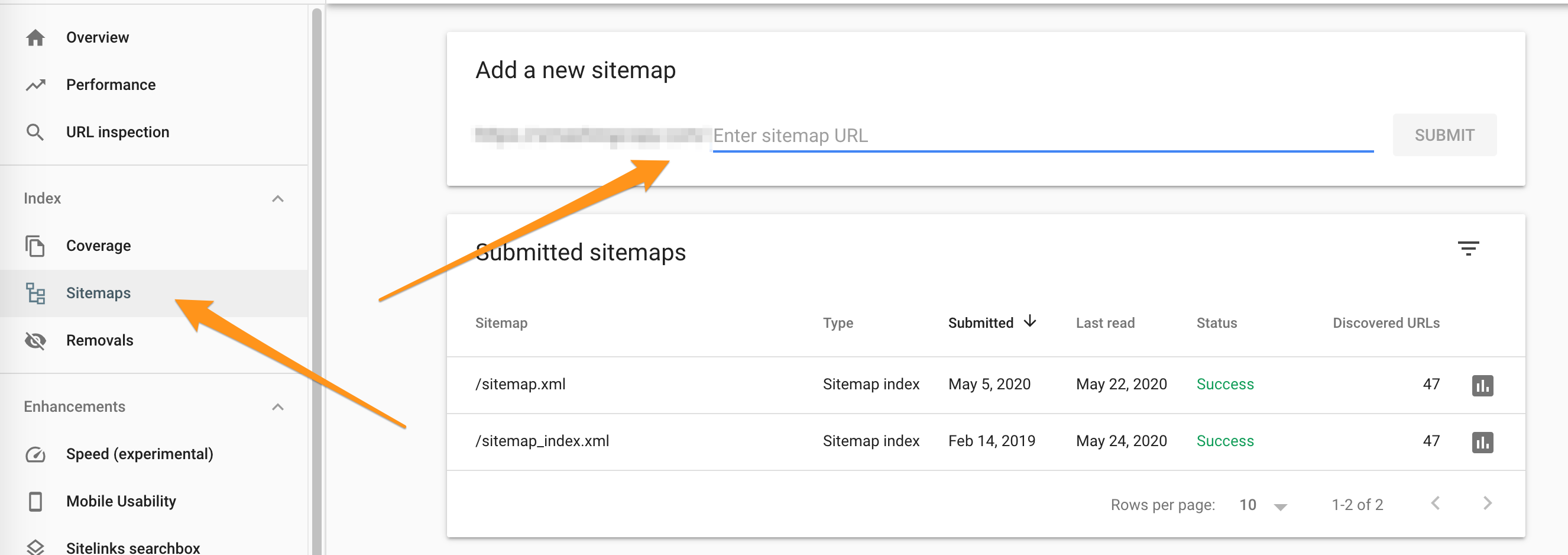Open the Rows per page dropdown
The width and height of the screenshot is (1568, 555).
(x=1262, y=505)
